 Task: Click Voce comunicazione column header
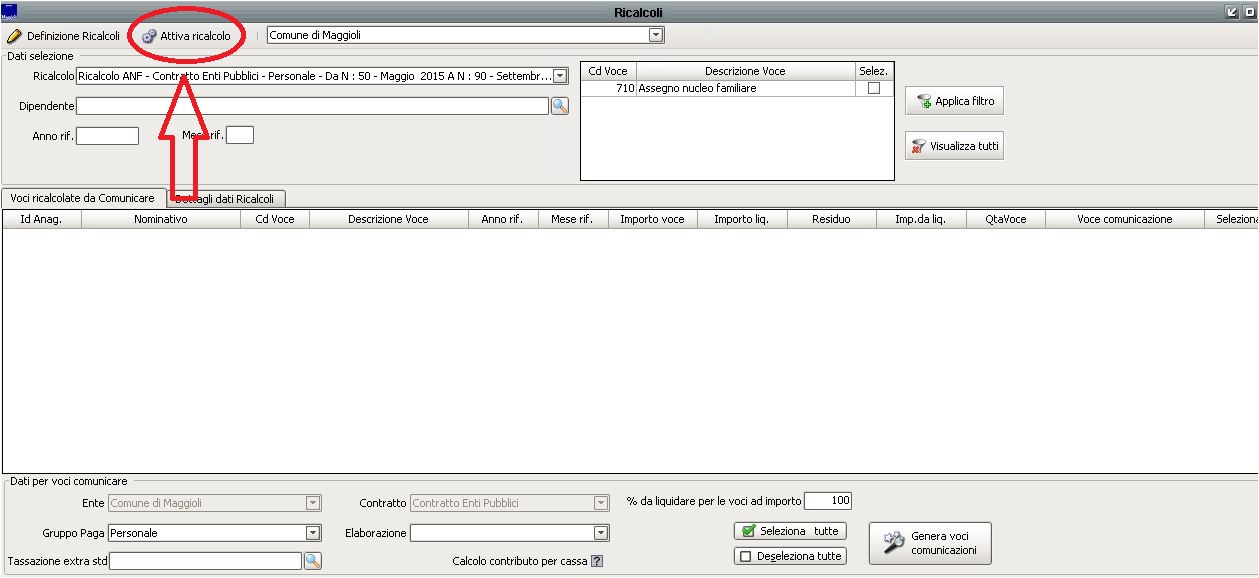(1125, 219)
